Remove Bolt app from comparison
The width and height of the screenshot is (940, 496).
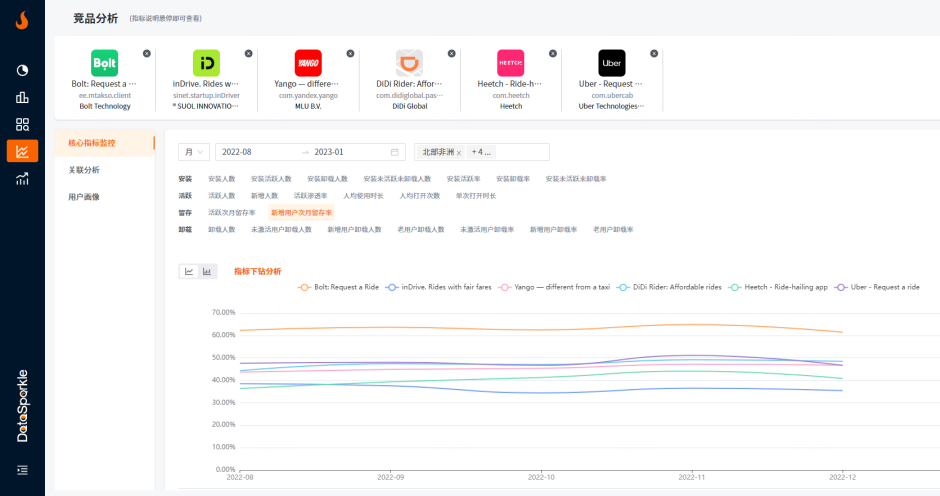(147, 53)
